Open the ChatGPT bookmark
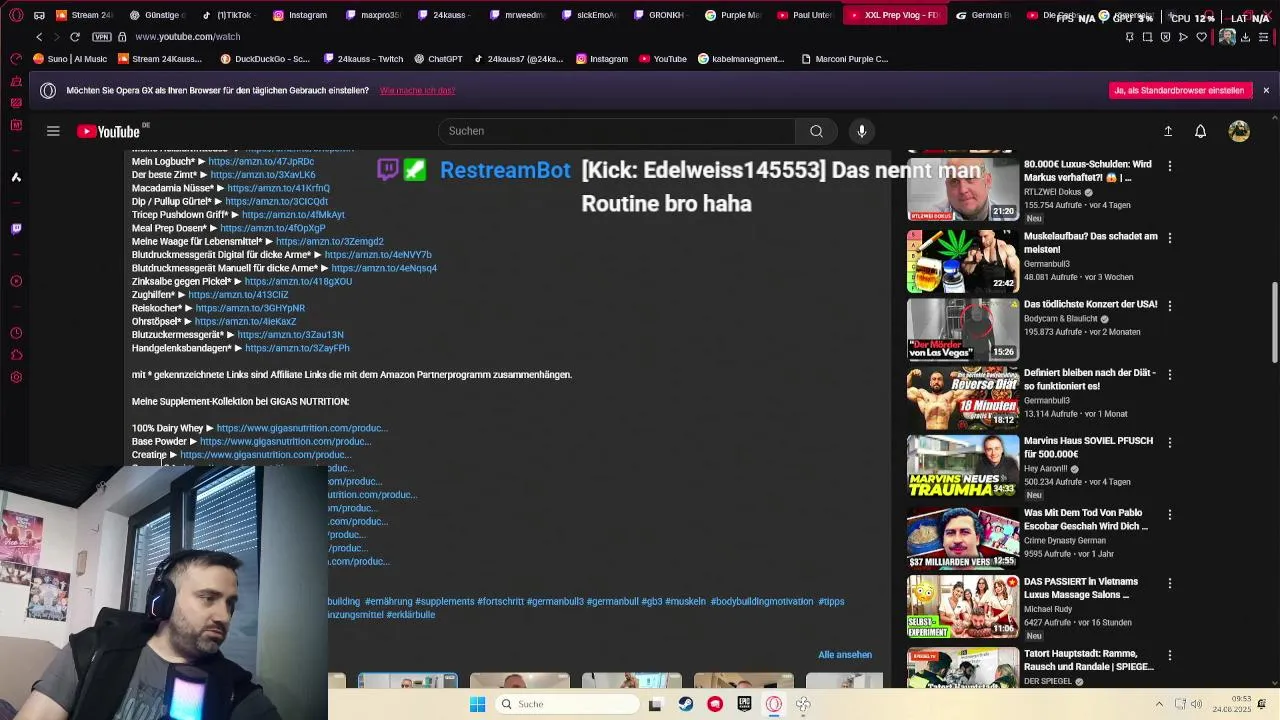The height and width of the screenshot is (720, 1280). pyautogui.click(x=438, y=59)
